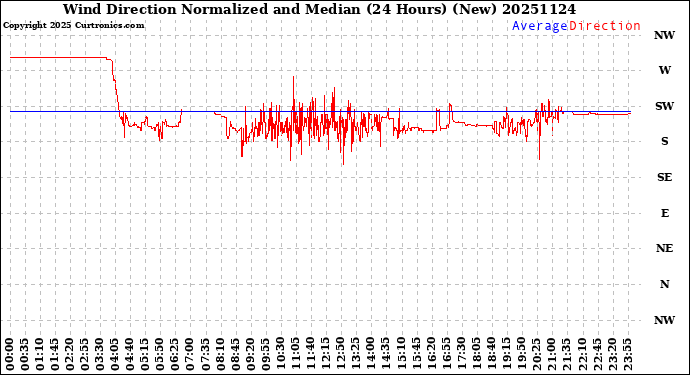Click the 00:35 time label

25,355
